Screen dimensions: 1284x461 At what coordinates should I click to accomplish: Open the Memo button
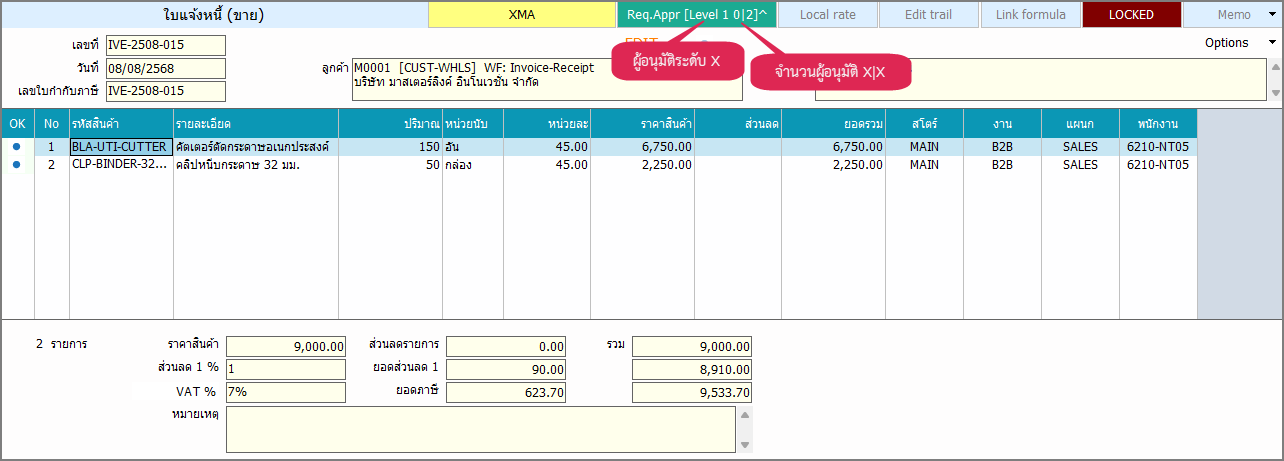click(1233, 14)
